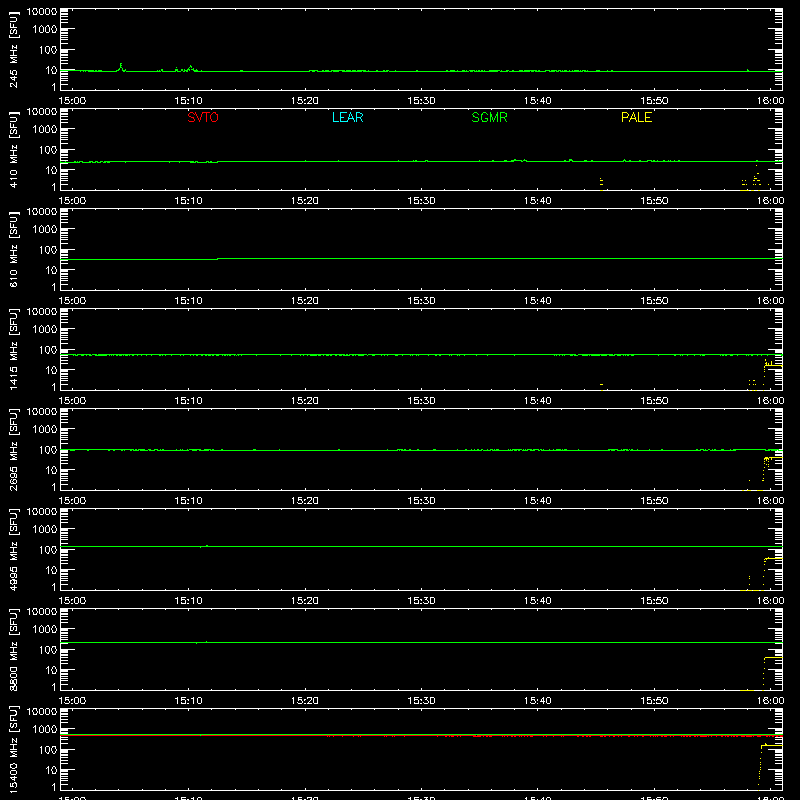Viewport: 800px width, 800px height.
Task: Click the cyan LEAR station label
Action: [x=347, y=117]
